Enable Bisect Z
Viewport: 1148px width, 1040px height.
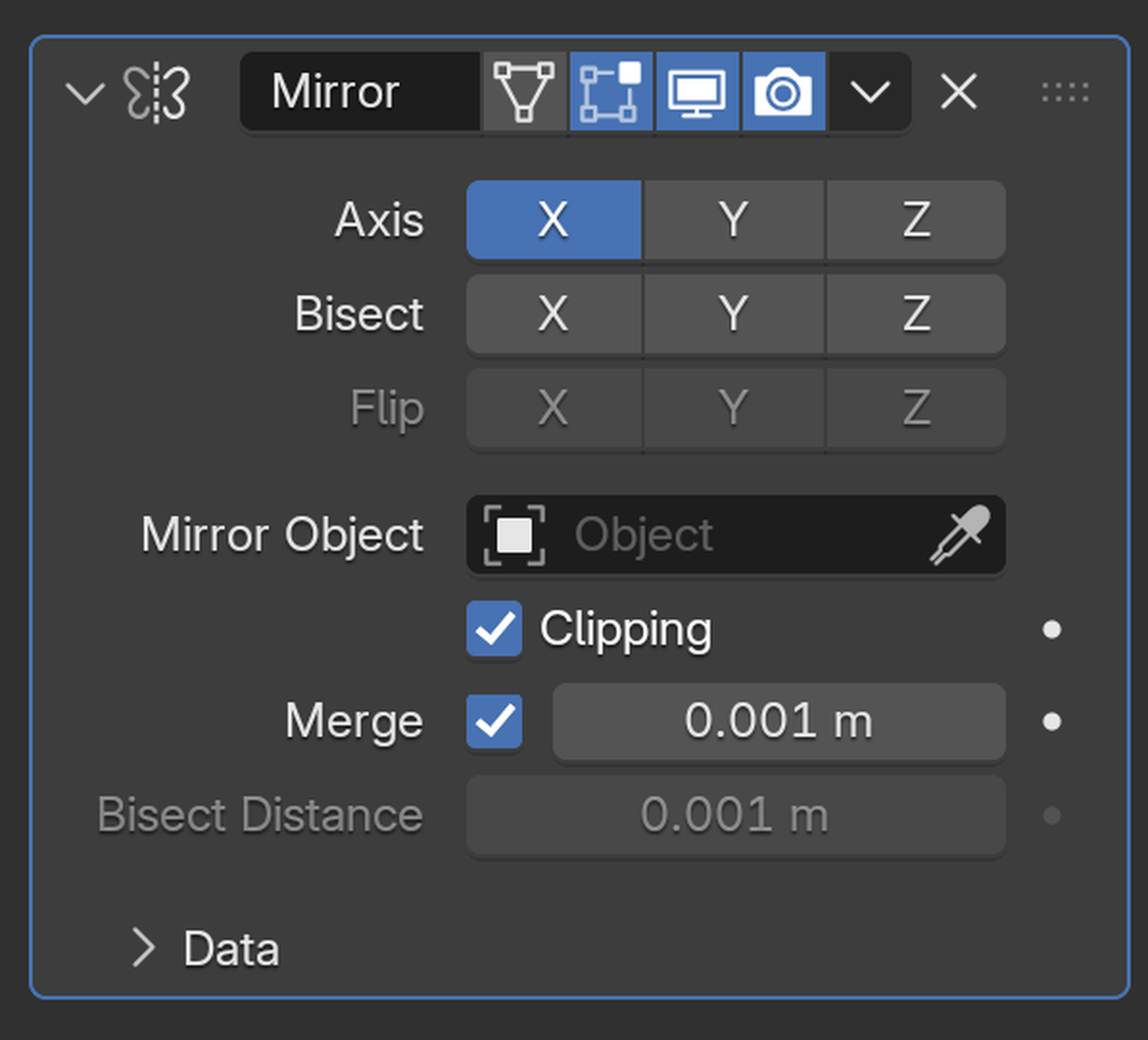pos(916,314)
